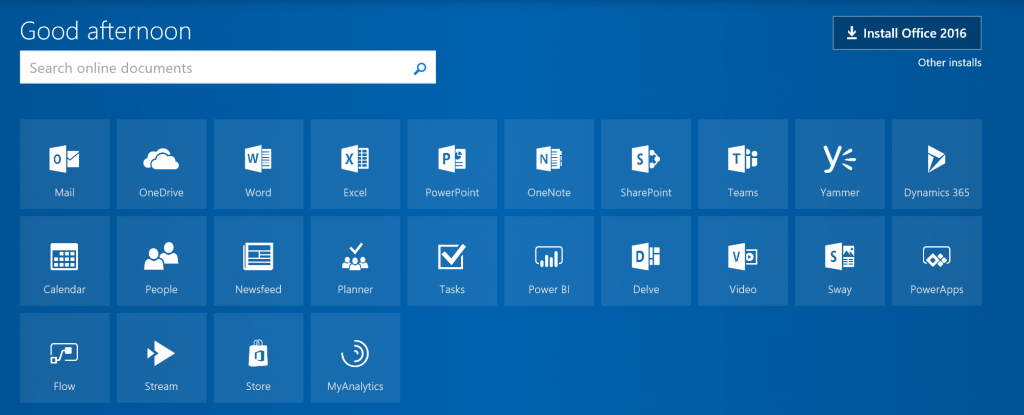Click the magnifier search icon
The height and width of the screenshot is (415, 1024).
coord(420,68)
